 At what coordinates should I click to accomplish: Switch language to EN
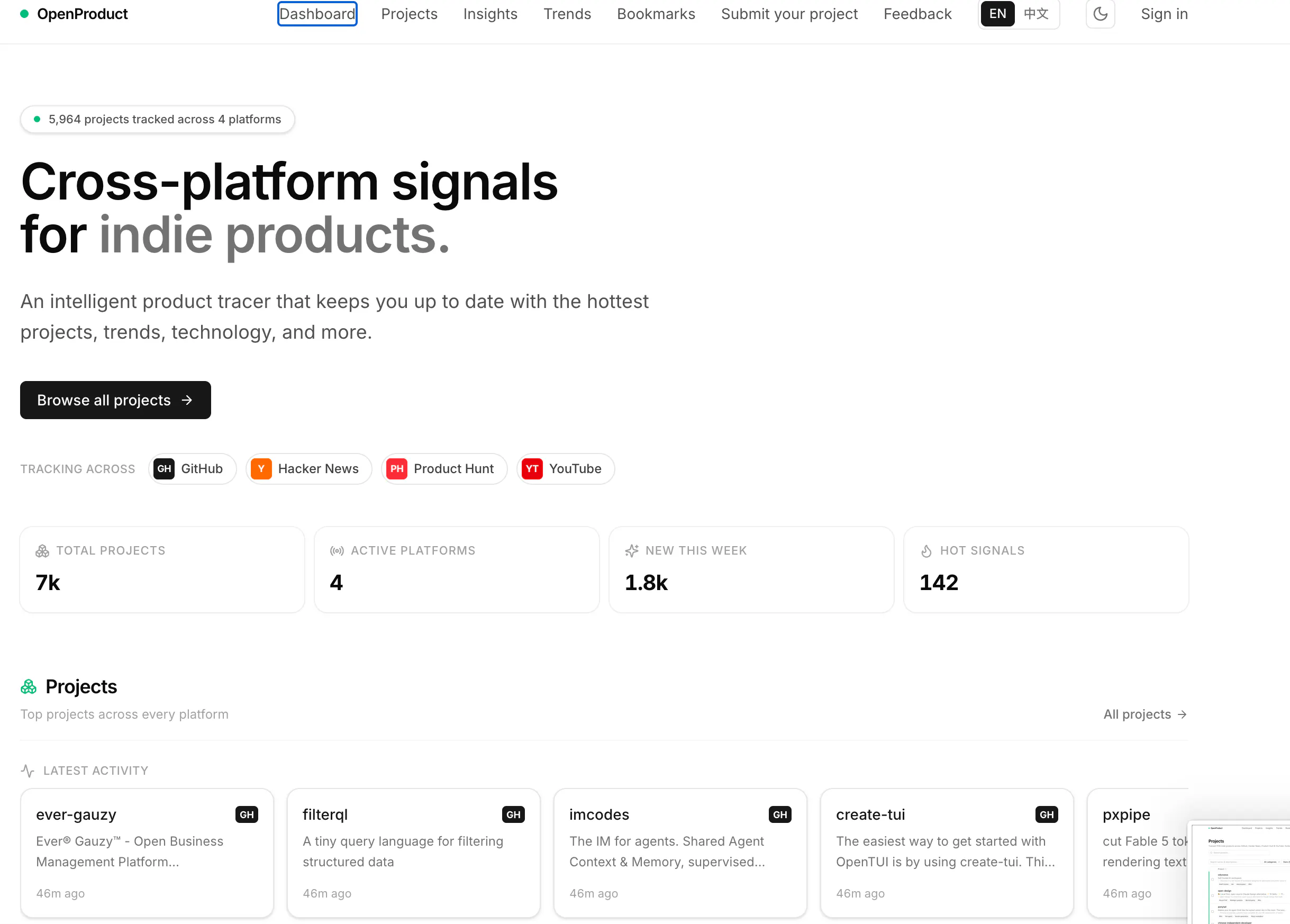coord(997,14)
